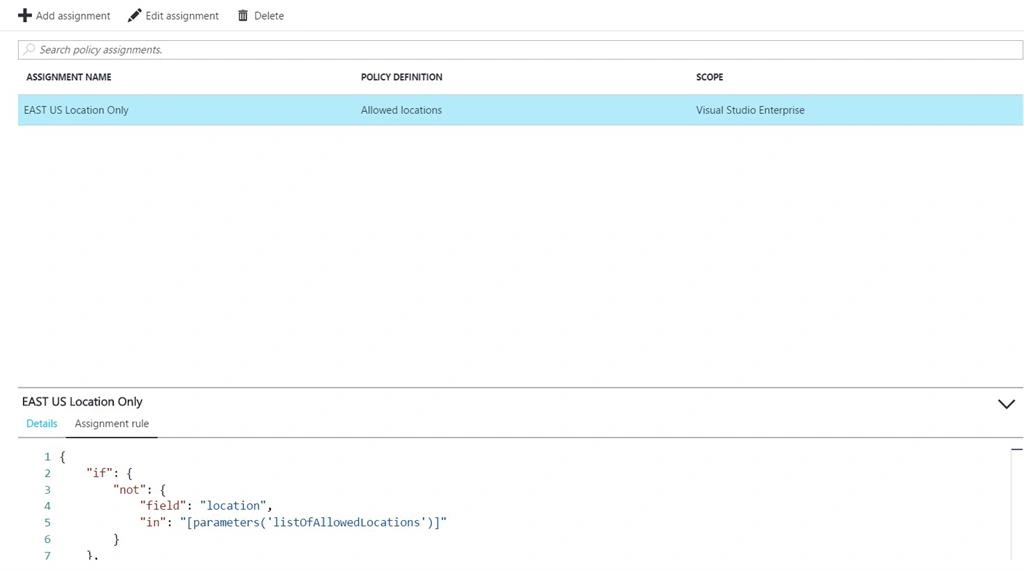The width and height of the screenshot is (1024, 570).
Task: Click the Allowed locations policy definition cell
Action: coord(401,110)
